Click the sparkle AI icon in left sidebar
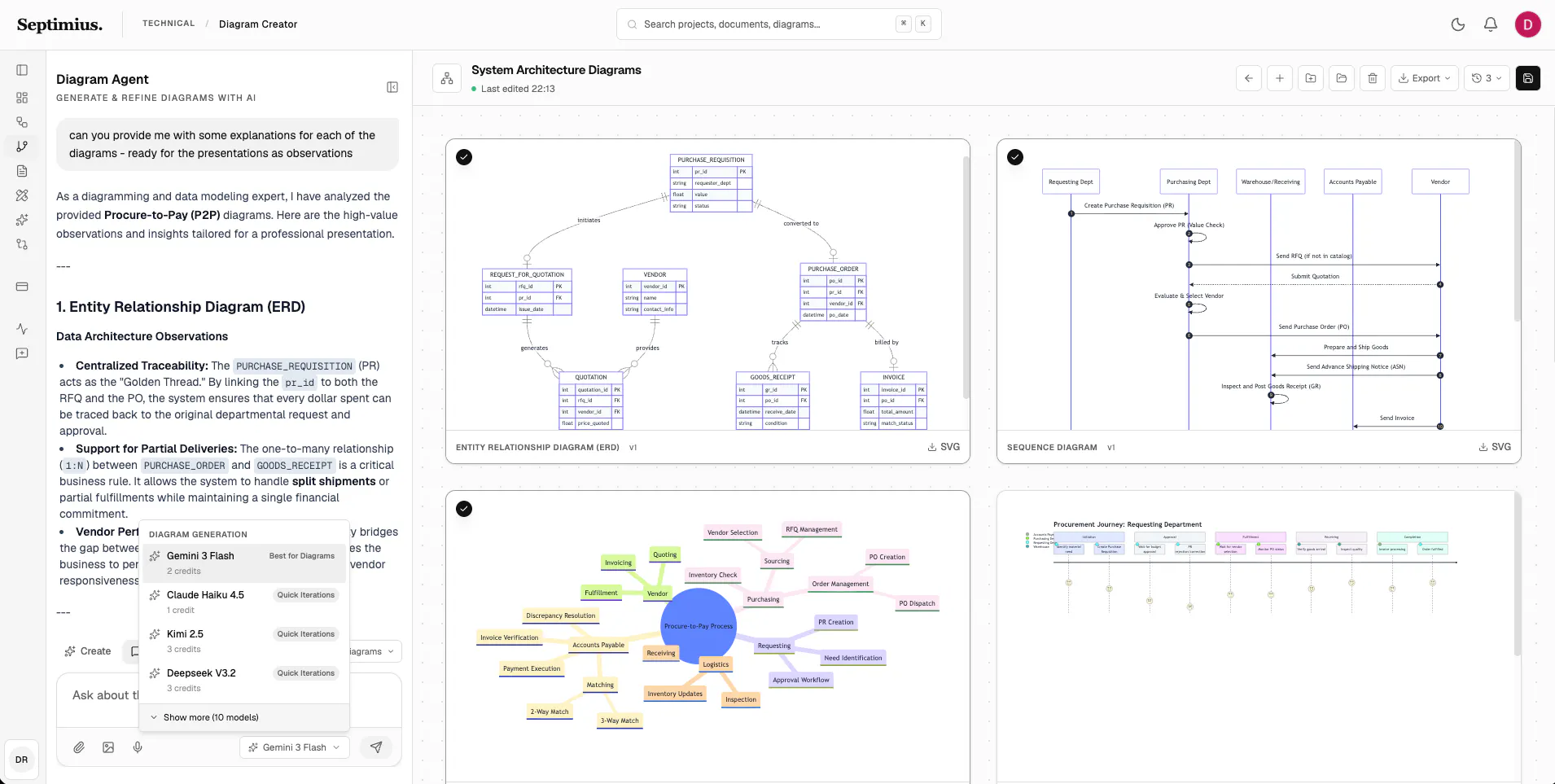The height and width of the screenshot is (784, 1555). pyautogui.click(x=22, y=220)
